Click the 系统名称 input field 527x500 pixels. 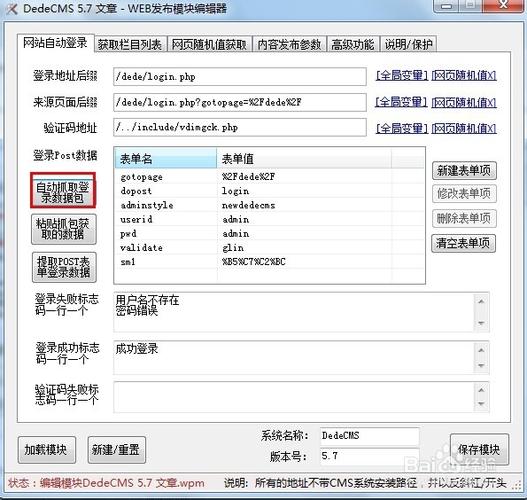369,436
